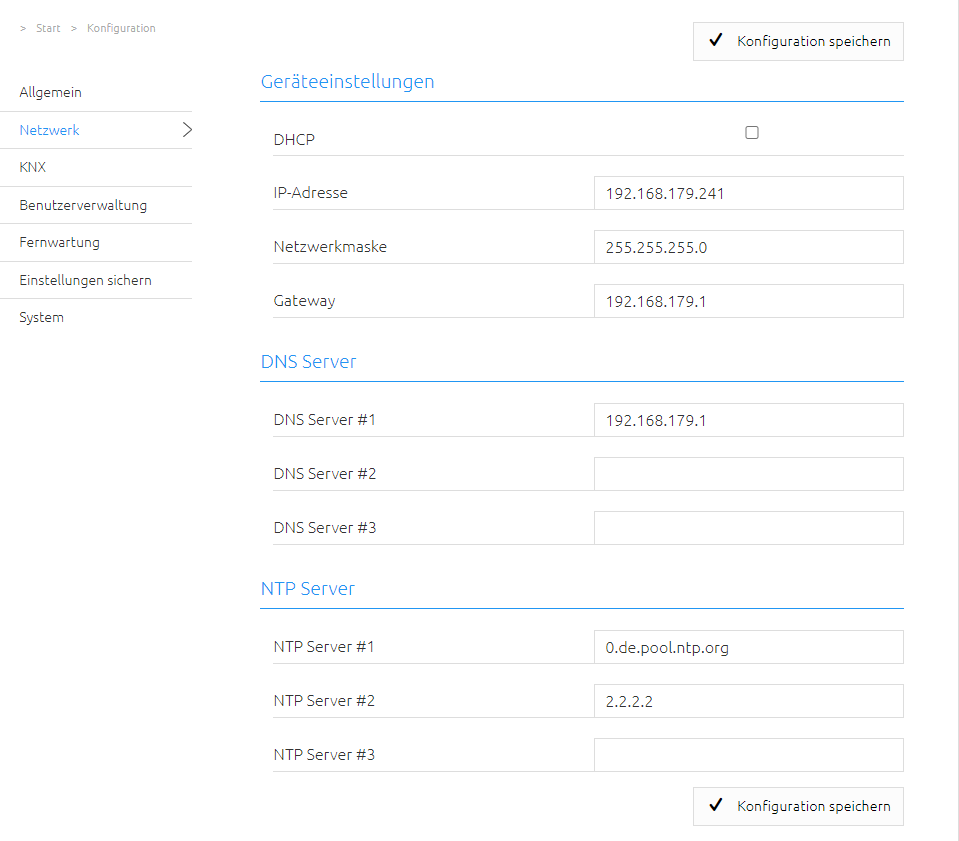959x841 pixels.
Task: Click the Netzwerkmaske label
Action: (x=330, y=247)
